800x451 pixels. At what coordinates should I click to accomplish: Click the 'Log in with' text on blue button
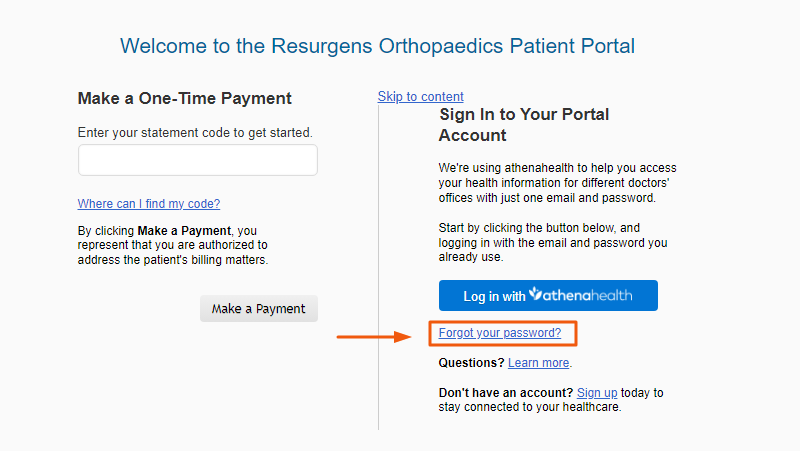[x=494, y=296]
